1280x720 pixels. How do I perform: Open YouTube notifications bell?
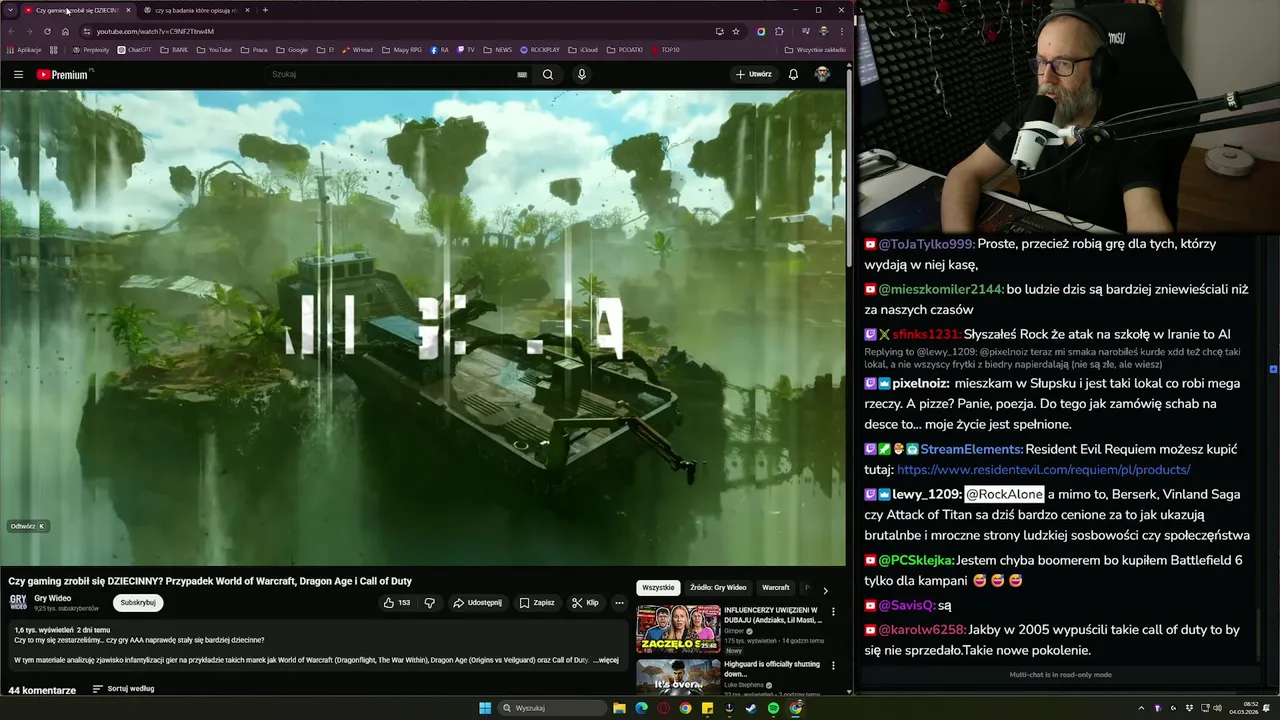(x=793, y=74)
